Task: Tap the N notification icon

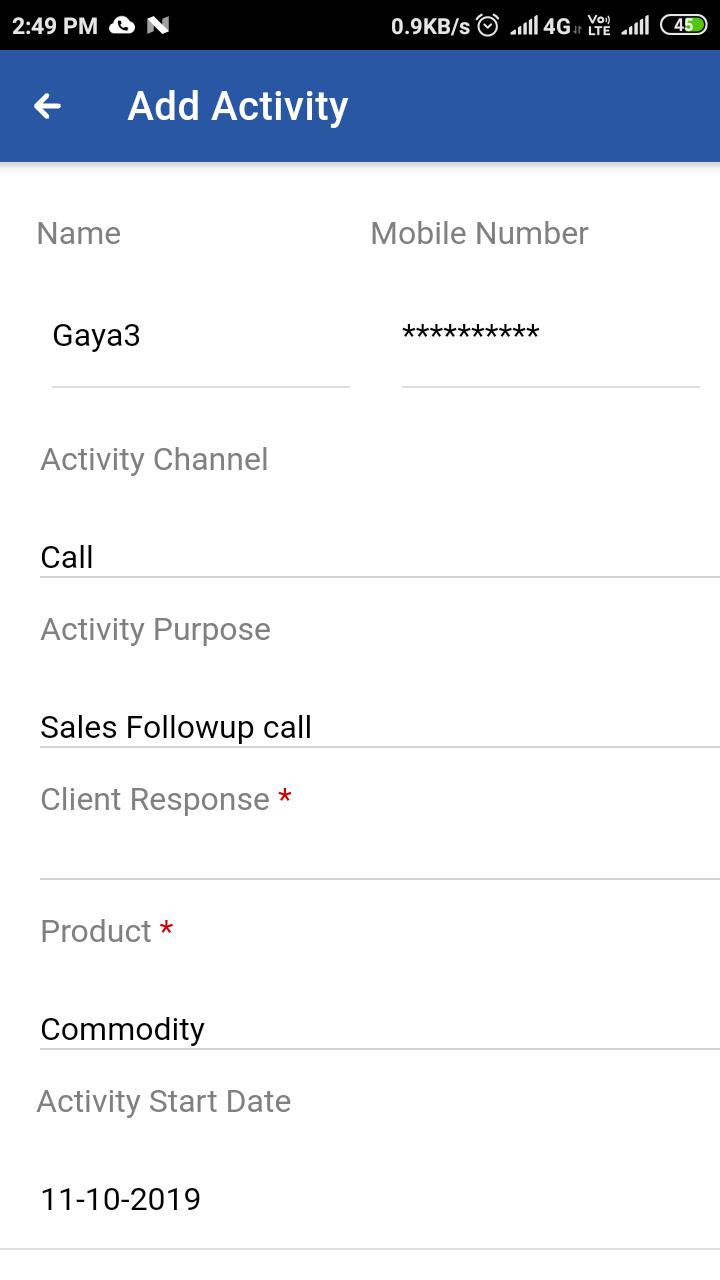Action: click(x=157, y=25)
